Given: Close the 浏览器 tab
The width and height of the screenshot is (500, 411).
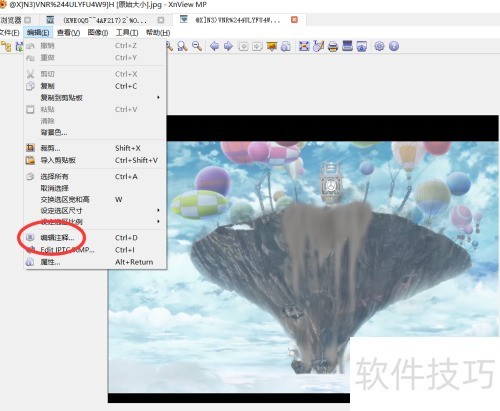Looking at the screenshot, I should point(28,20).
